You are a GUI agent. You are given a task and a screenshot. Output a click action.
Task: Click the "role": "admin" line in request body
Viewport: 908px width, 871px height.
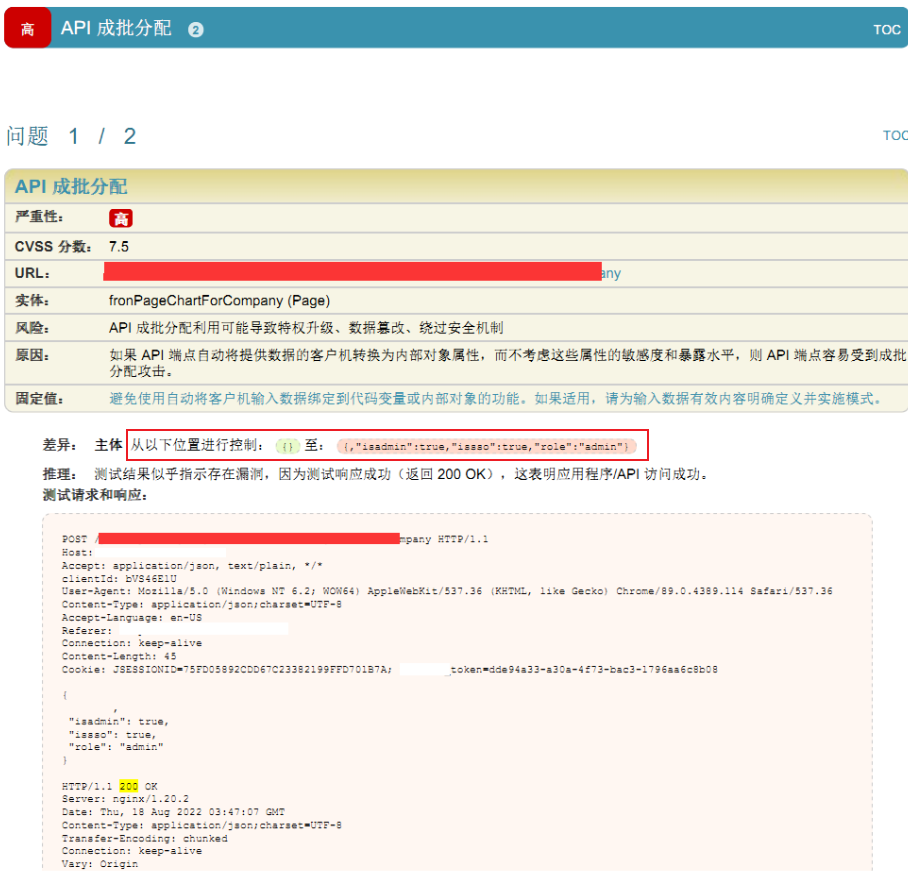(x=116, y=747)
